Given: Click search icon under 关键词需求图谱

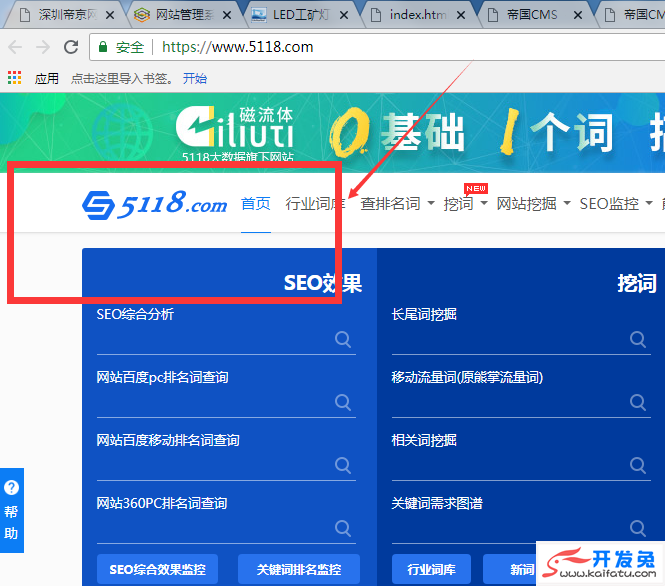Looking at the screenshot, I should point(637,528).
